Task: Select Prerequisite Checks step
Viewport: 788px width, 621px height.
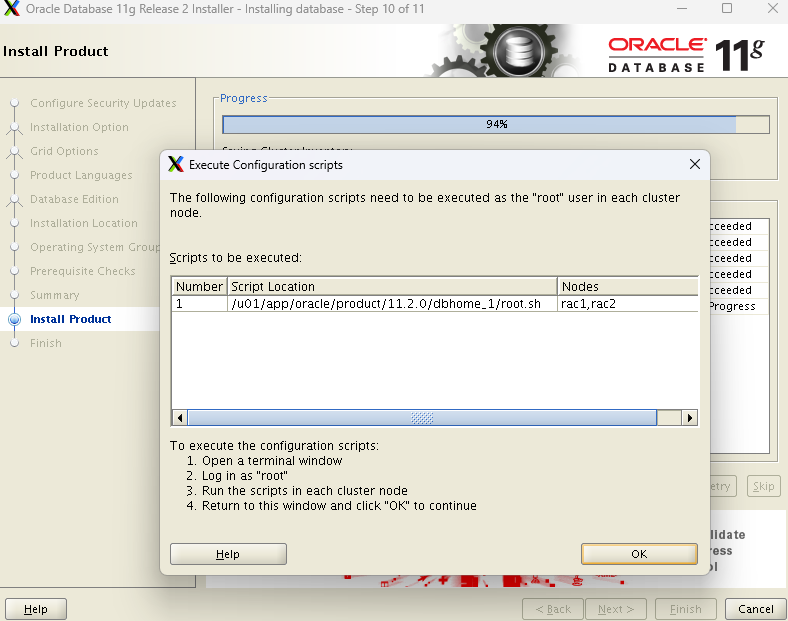Action: [83, 271]
